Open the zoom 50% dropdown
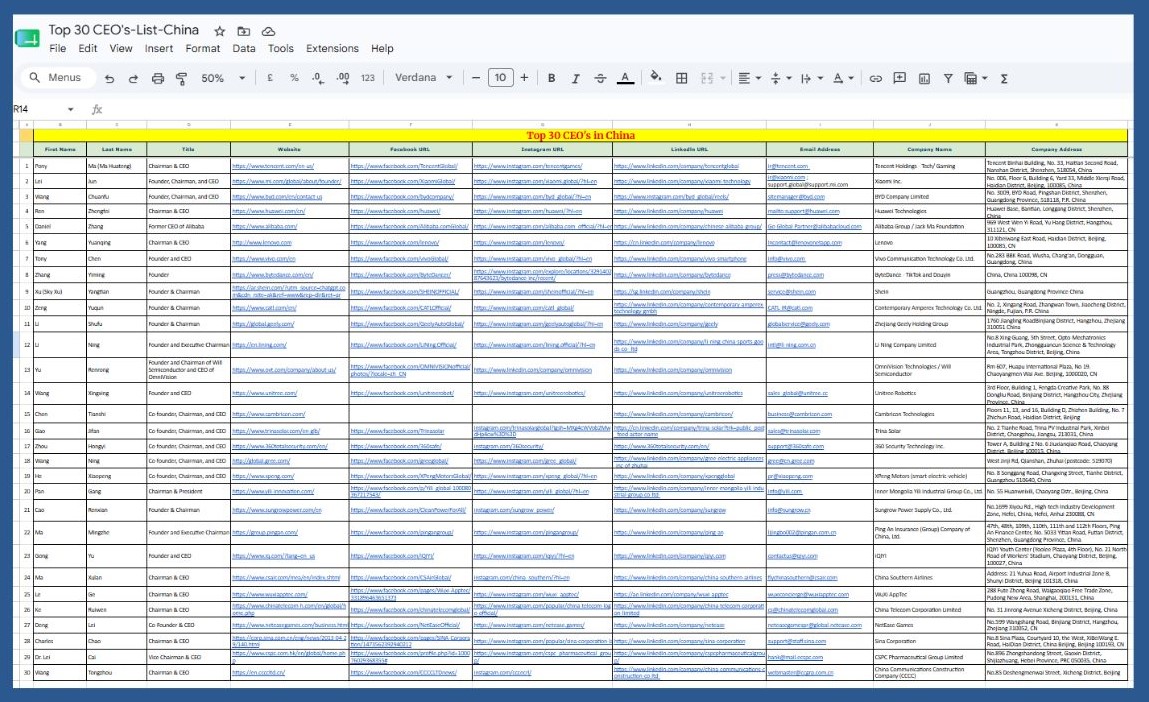 pyautogui.click(x=223, y=78)
